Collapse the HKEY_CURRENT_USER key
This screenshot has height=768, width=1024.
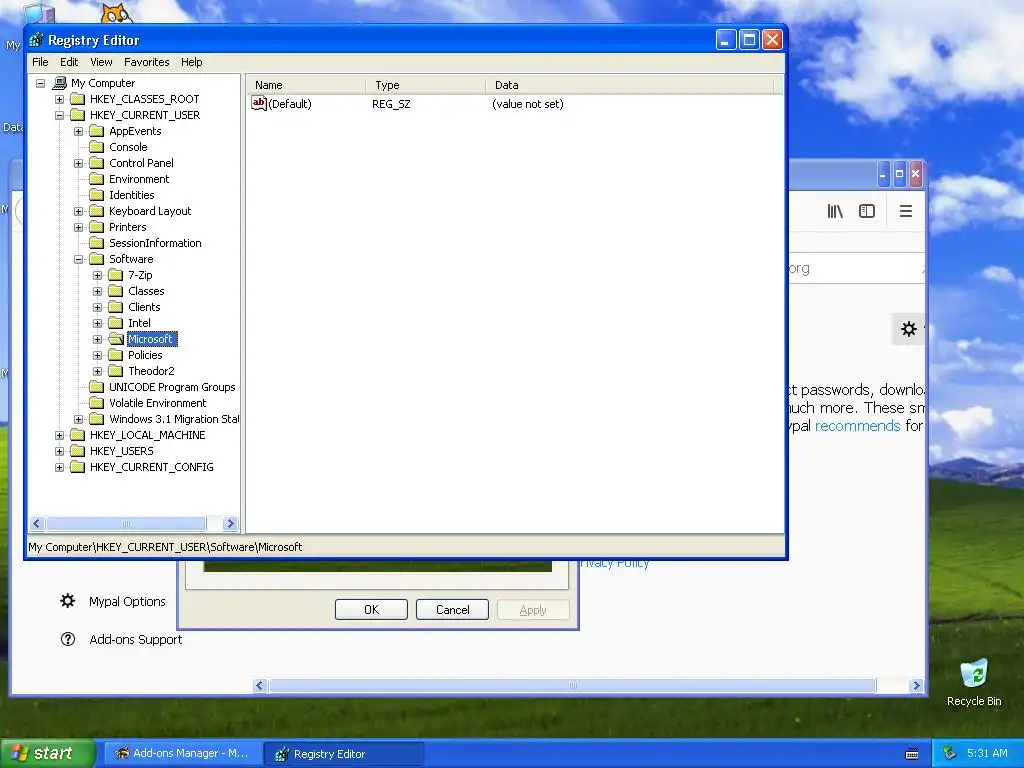click(x=59, y=115)
